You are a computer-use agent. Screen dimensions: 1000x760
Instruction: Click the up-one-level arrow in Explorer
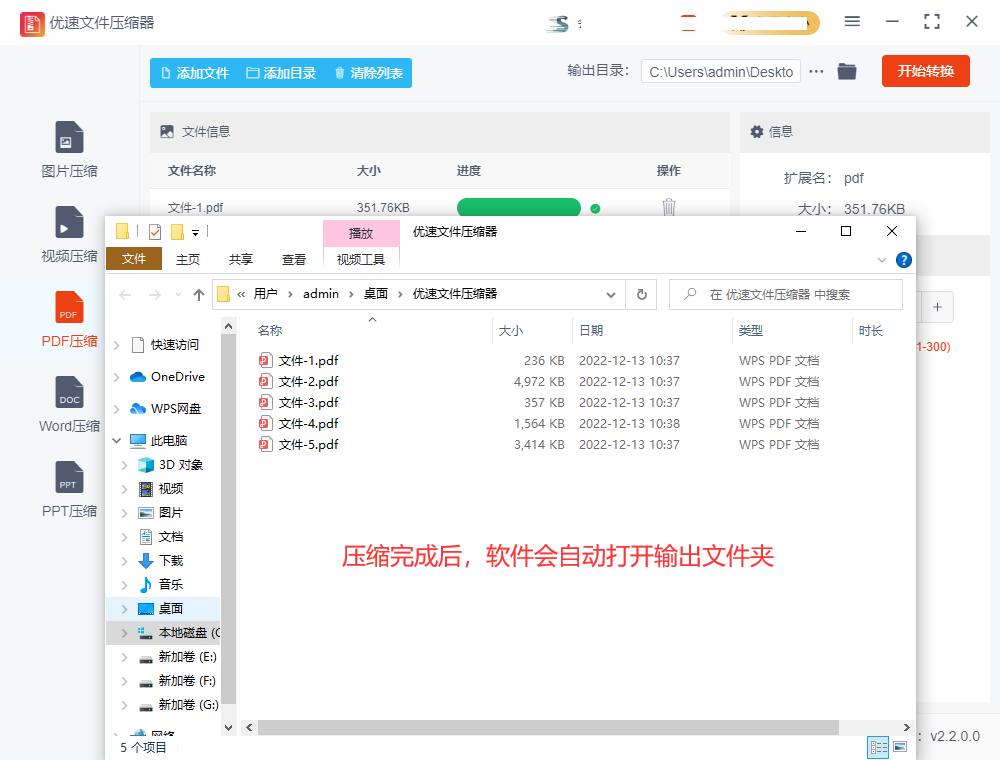click(x=199, y=295)
